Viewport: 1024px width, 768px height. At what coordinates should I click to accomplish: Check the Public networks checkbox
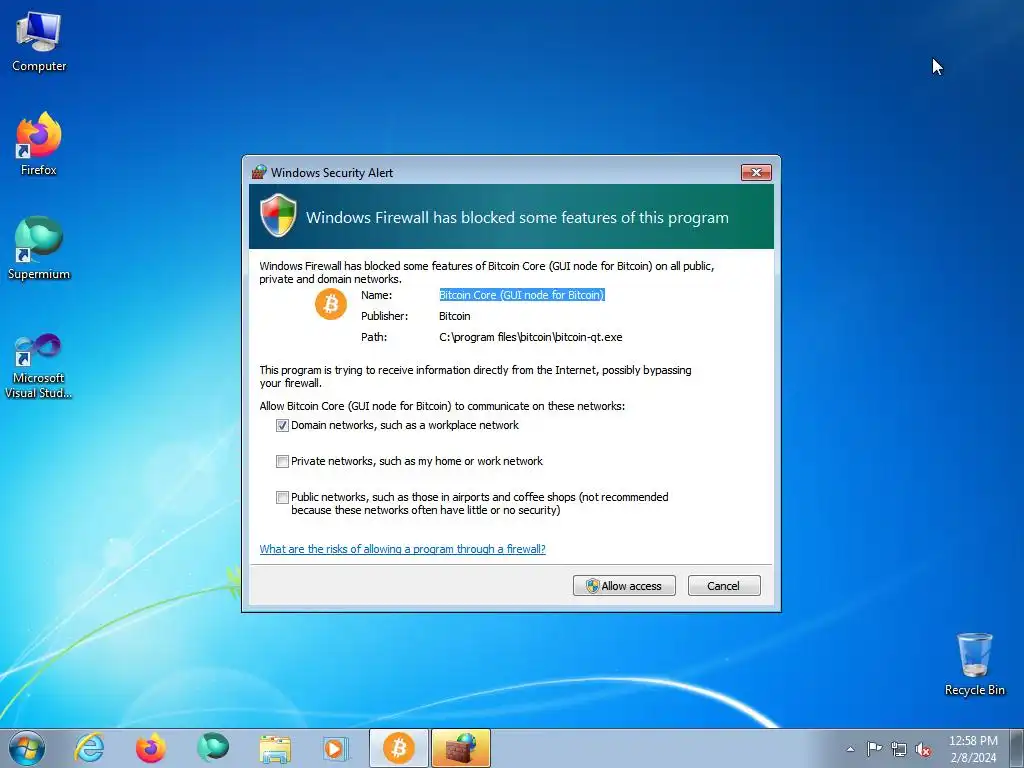point(282,498)
